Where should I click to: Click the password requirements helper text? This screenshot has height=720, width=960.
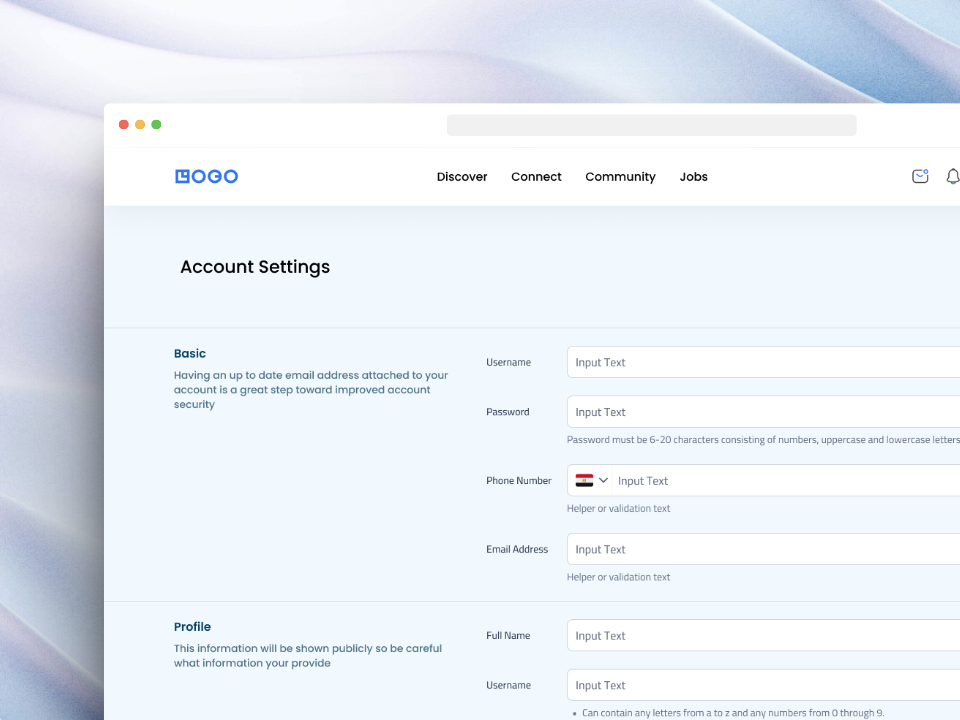coord(763,440)
